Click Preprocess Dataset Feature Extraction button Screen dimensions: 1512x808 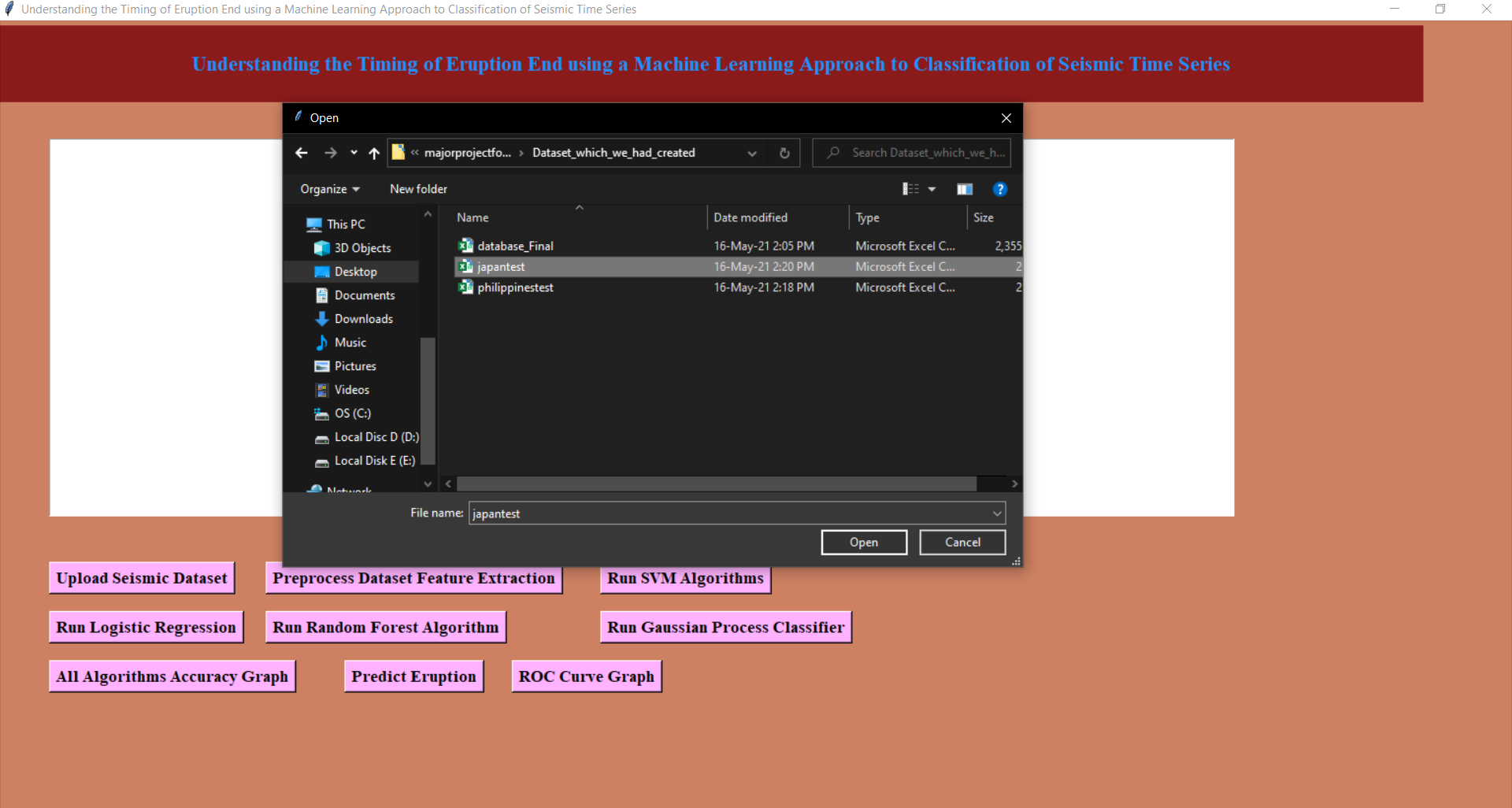413,578
